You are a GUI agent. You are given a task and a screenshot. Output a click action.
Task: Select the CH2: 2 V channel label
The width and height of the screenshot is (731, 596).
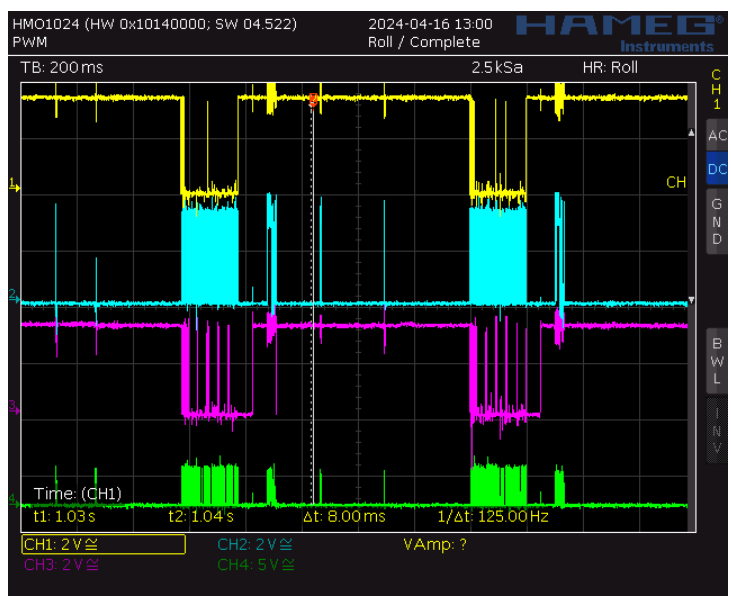(255, 544)
